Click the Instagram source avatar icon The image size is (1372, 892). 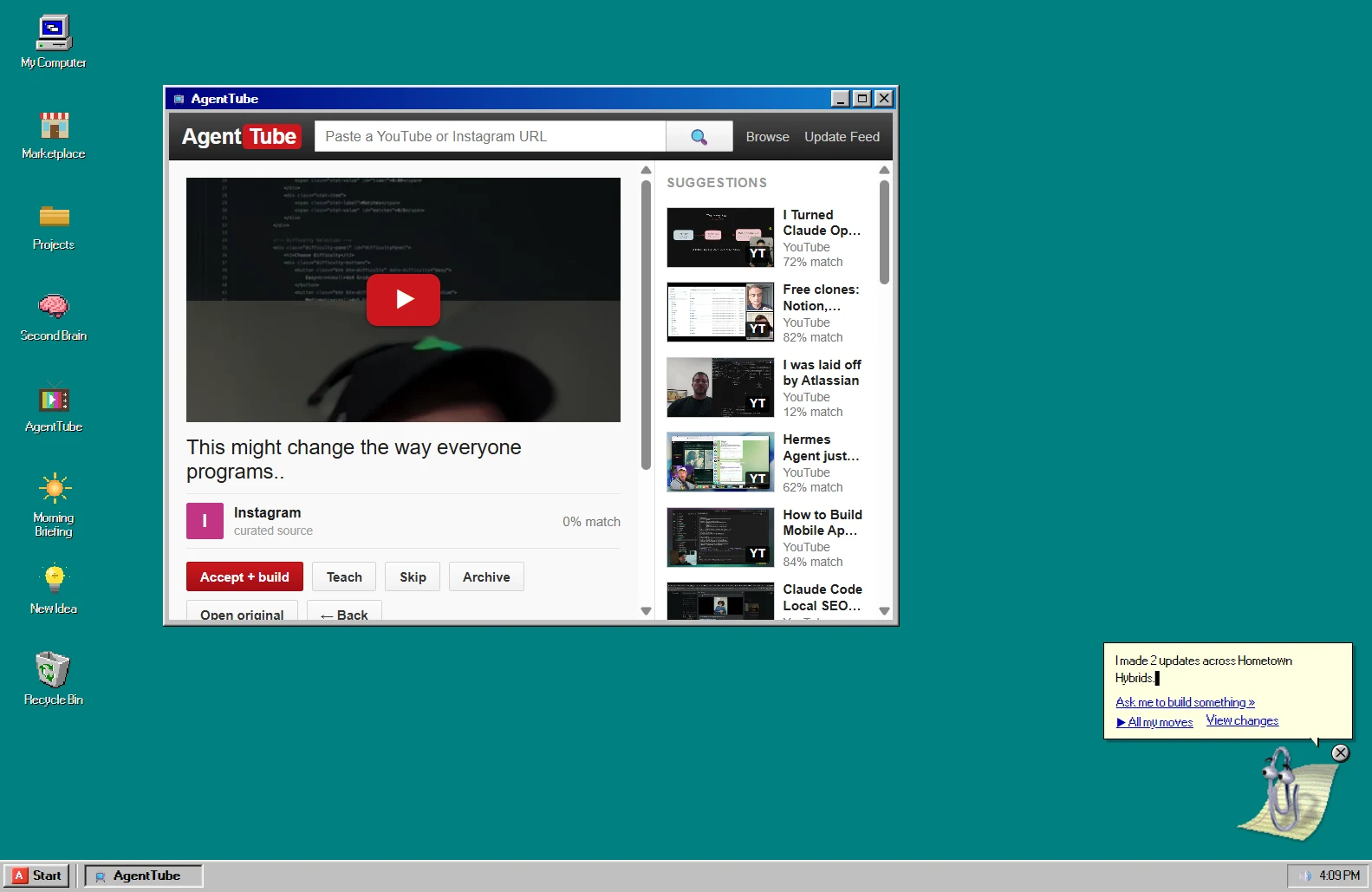(x=205, y=521)
